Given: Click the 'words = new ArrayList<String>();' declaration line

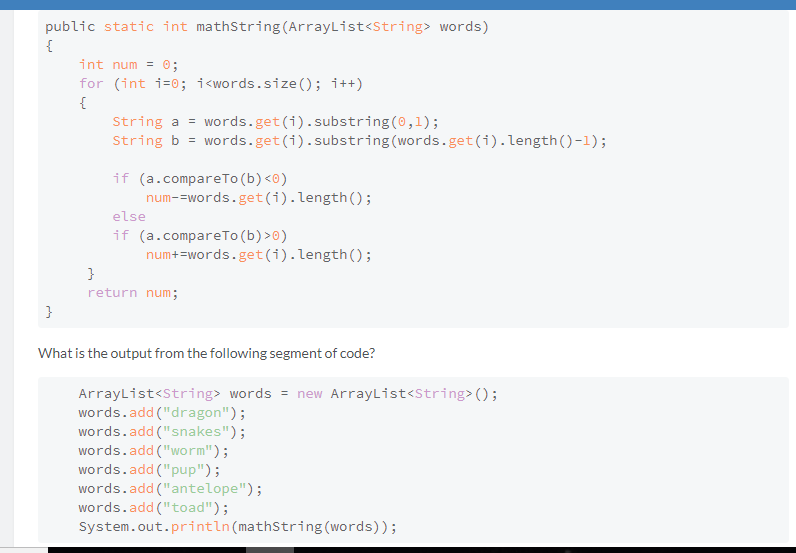Looking at the screenshot, I should tap(288, 394).
